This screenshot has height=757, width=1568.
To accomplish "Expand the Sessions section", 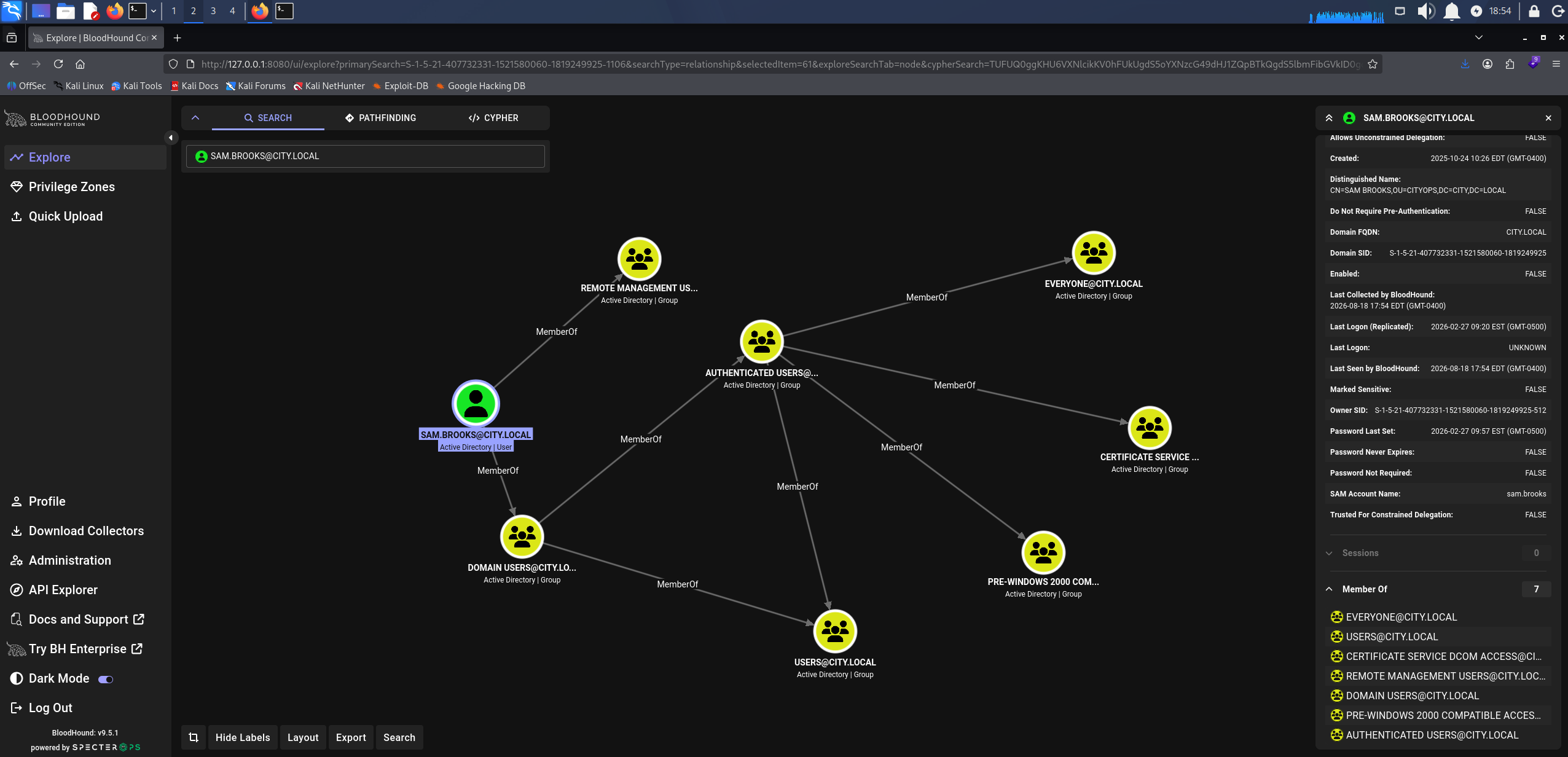I will pos(1329,553).
